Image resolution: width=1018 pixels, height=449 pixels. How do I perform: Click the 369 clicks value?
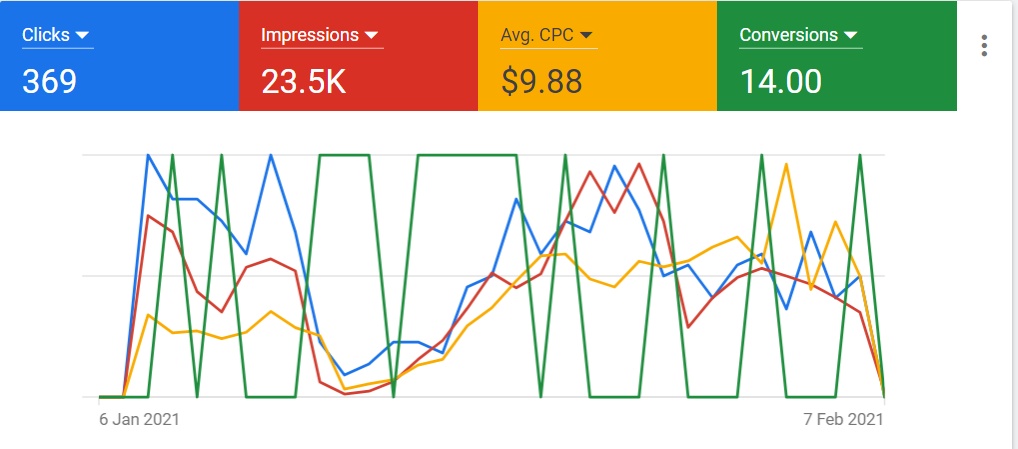[x=49, y=81]
